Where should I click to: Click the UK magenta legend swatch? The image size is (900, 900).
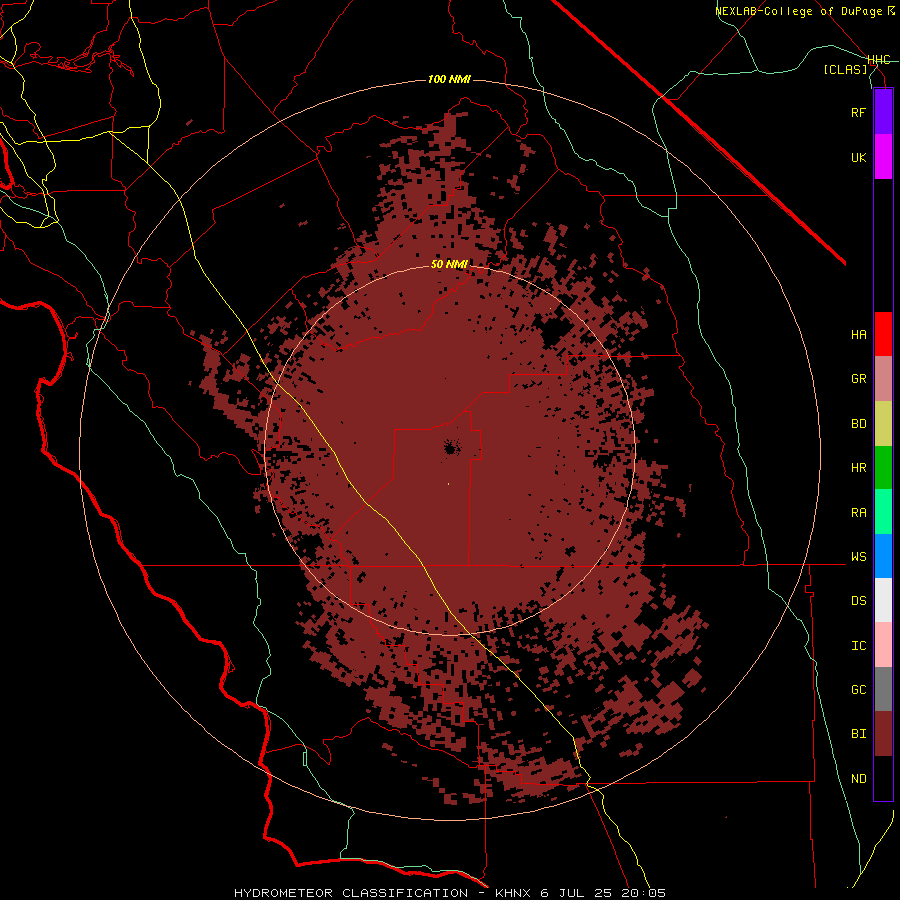coord(883,157)
